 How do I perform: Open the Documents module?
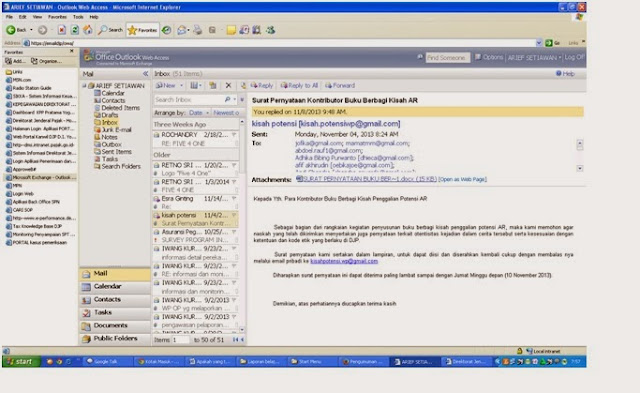(x=115, y=326)
